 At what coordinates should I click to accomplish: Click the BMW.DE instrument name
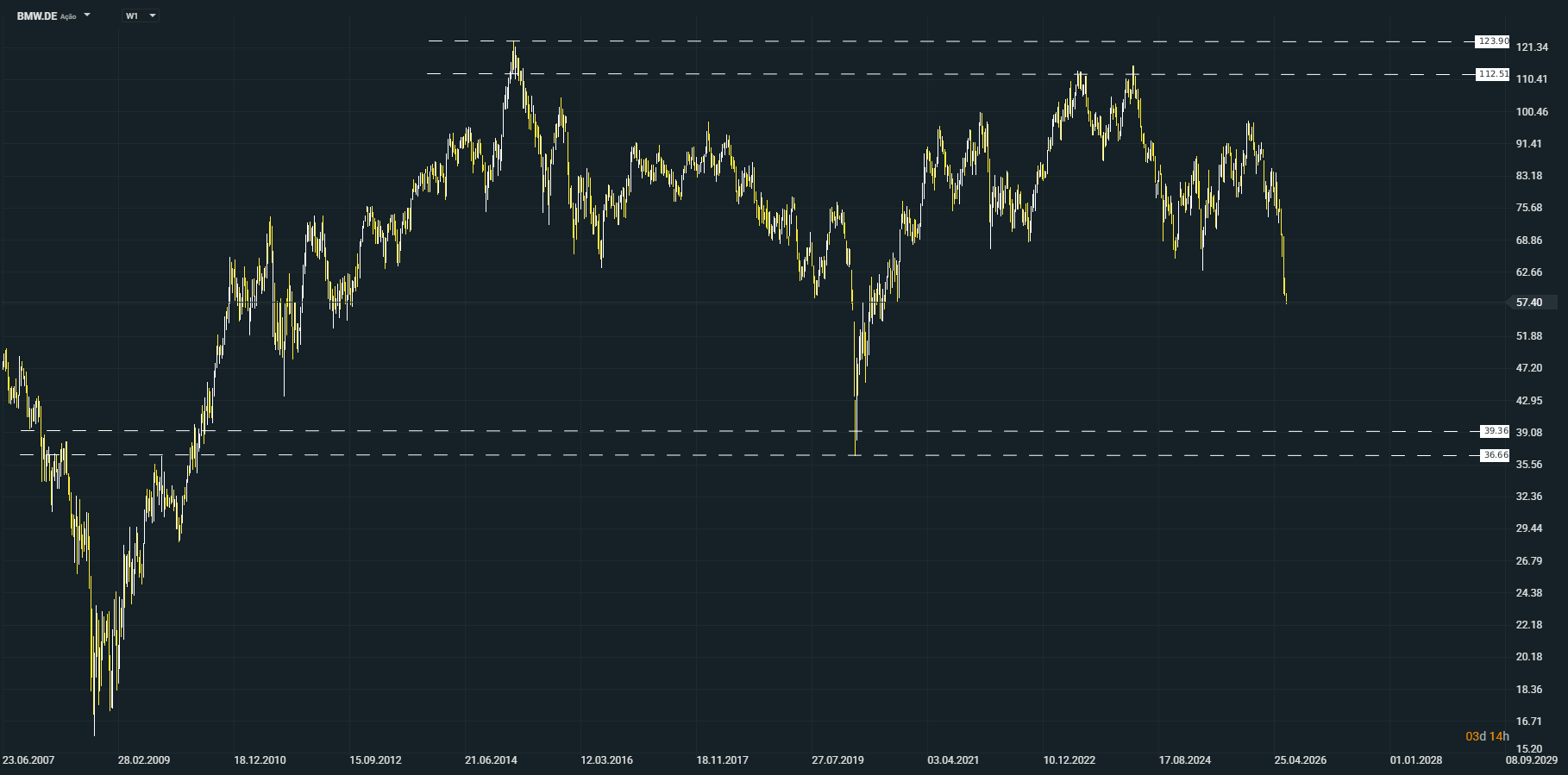37,16
